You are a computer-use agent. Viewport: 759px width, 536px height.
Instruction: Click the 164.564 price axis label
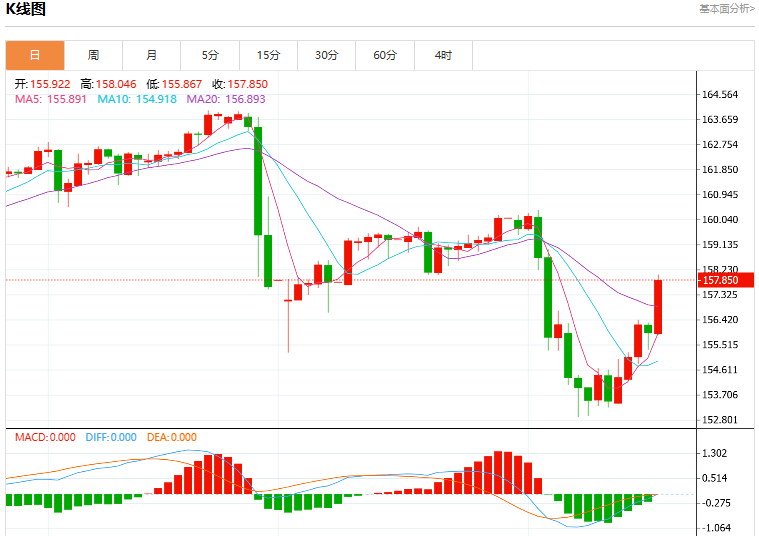tap(720, 94)
